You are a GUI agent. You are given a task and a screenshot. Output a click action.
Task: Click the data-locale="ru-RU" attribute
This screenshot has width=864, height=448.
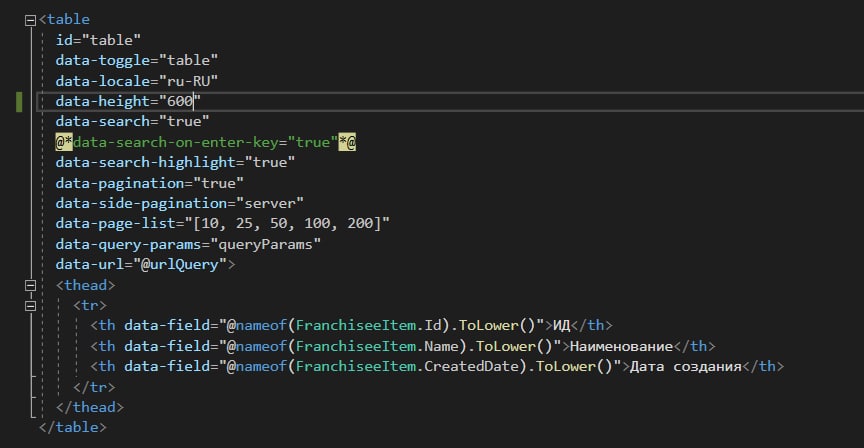tap(137, 81)
